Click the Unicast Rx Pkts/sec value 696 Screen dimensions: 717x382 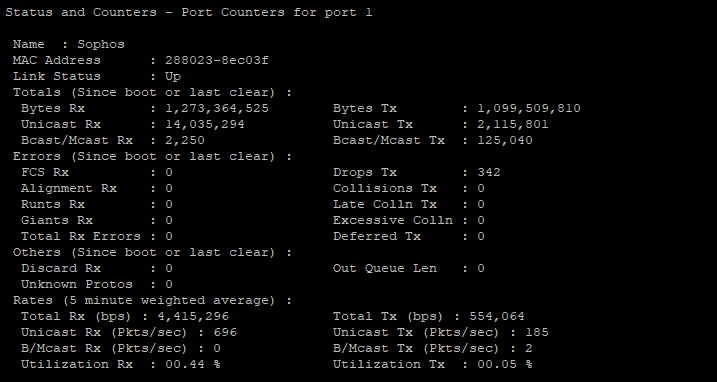[x=225, y=333]
